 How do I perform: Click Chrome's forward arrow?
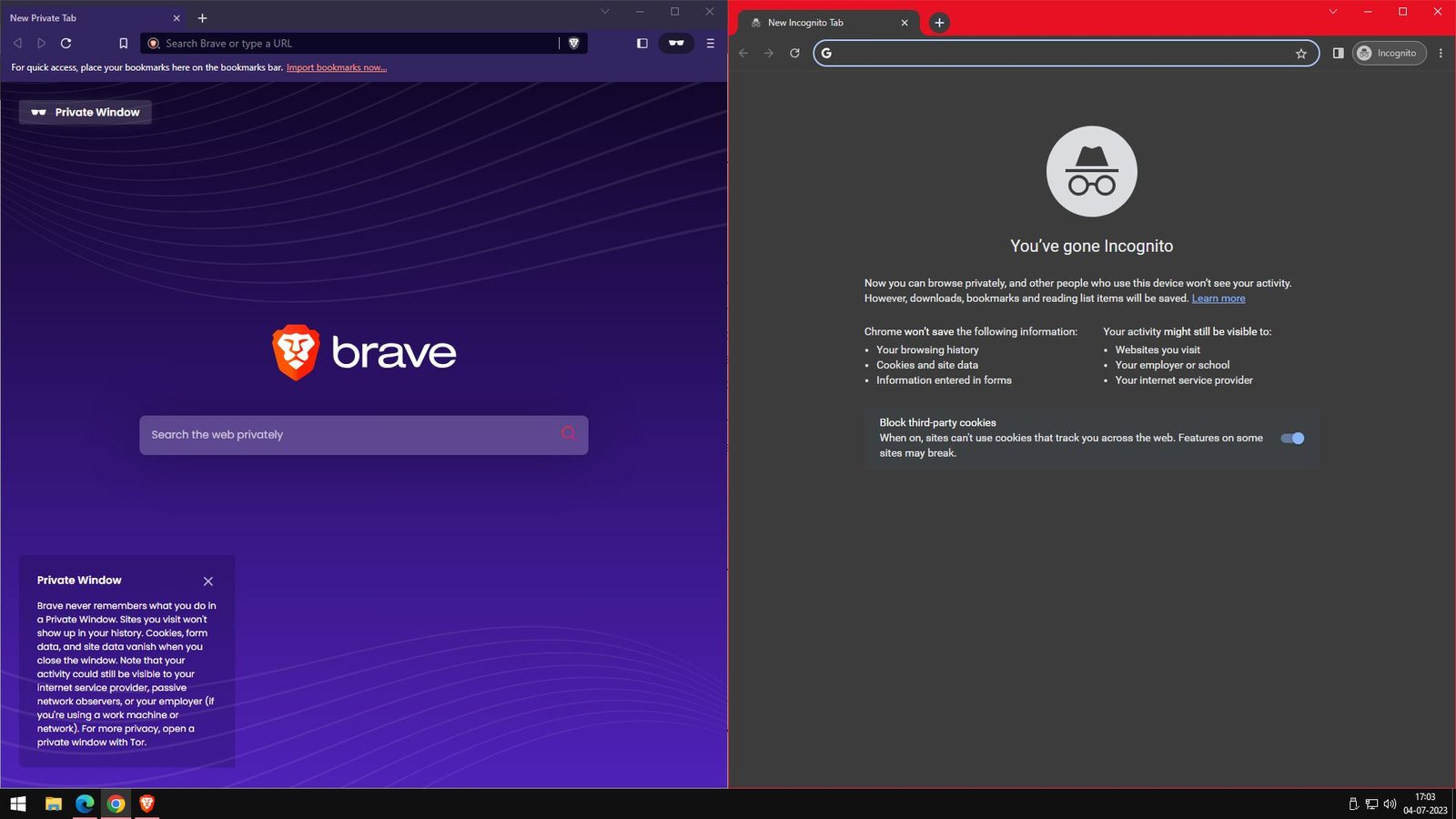[x=769, y=53]
